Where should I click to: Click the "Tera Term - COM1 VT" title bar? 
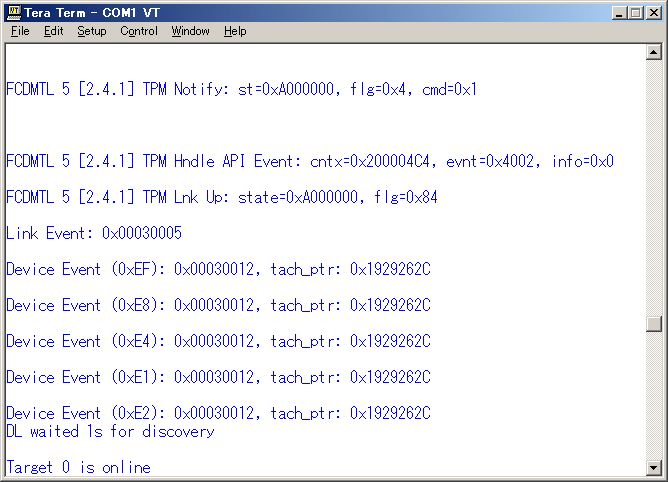coord(300,12)
